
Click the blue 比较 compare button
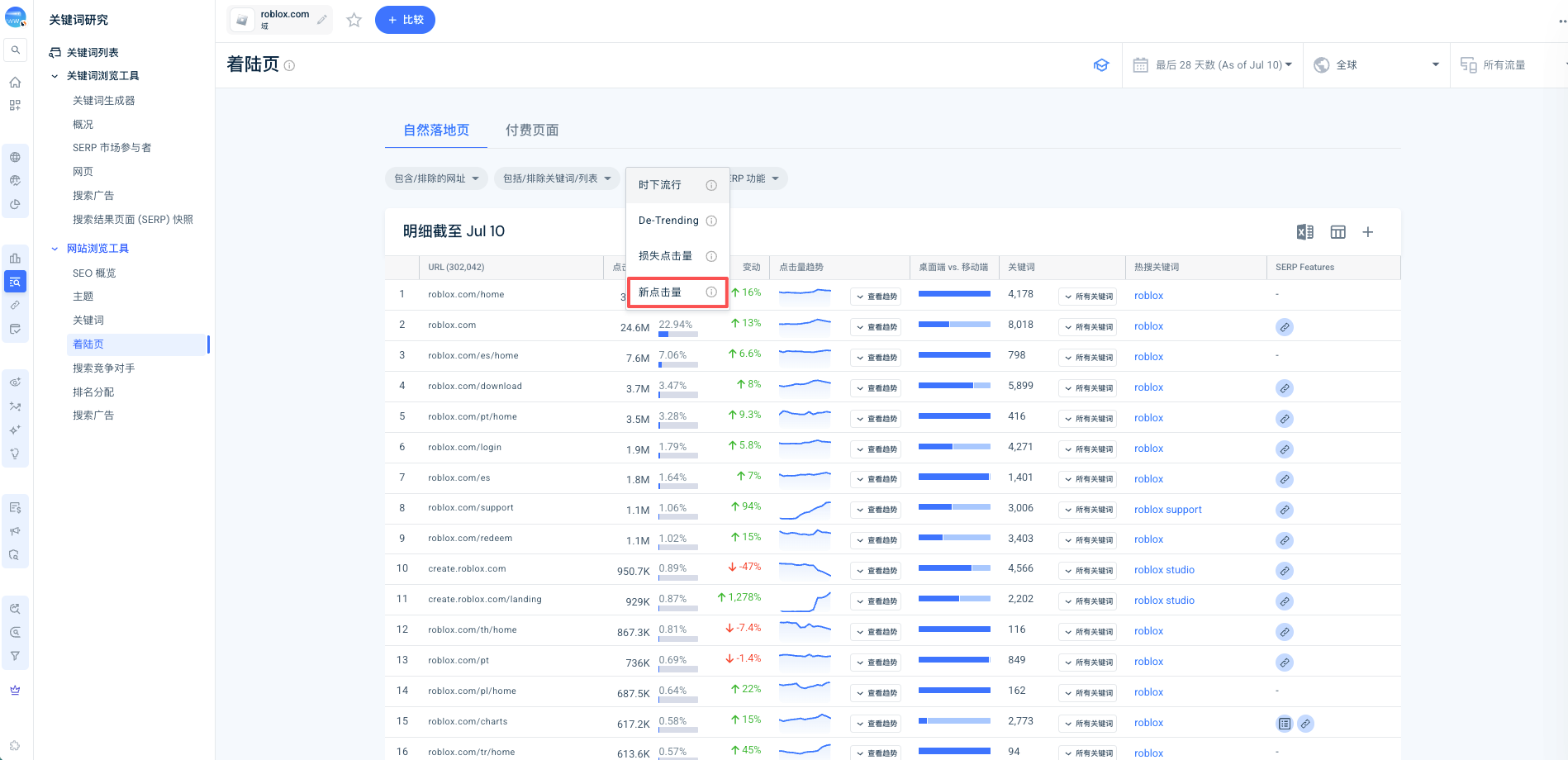pyautogui.click(x=405, y=20)
